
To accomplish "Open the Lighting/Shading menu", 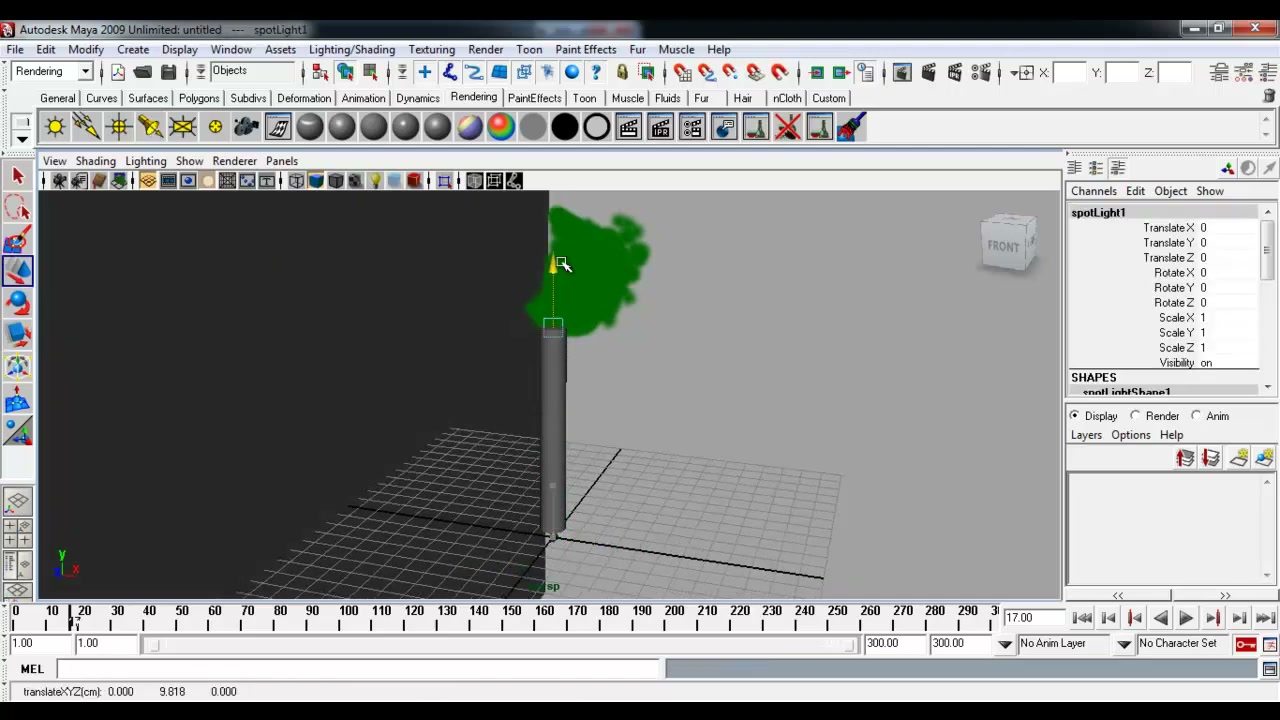I will (x=352, y=49).
